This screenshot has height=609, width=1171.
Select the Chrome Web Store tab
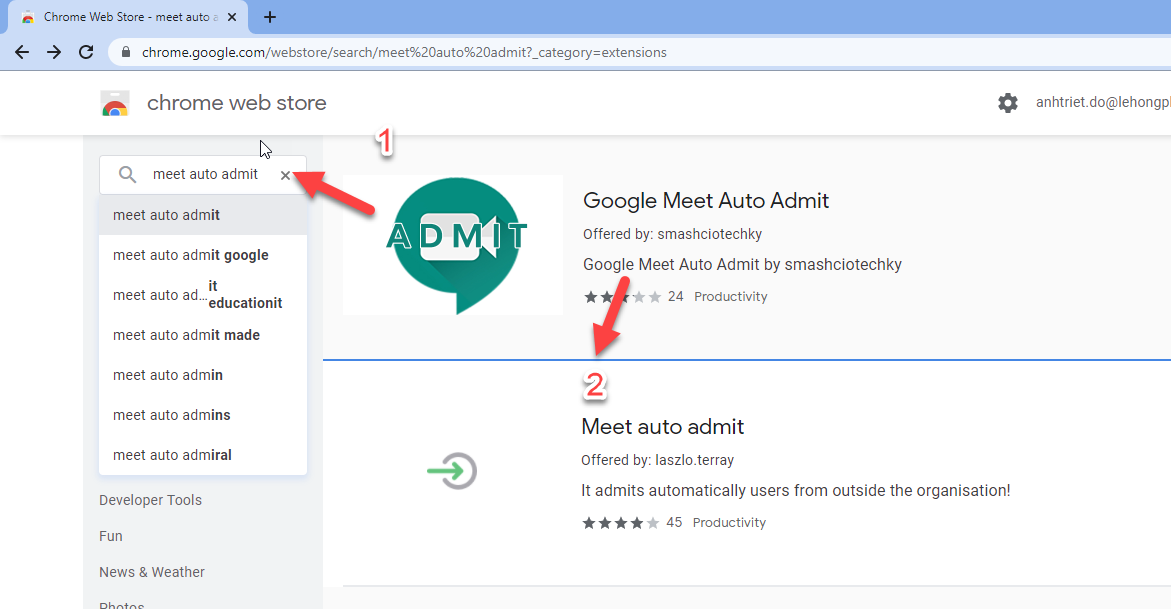pyautogui.click(x=128, y=16)
